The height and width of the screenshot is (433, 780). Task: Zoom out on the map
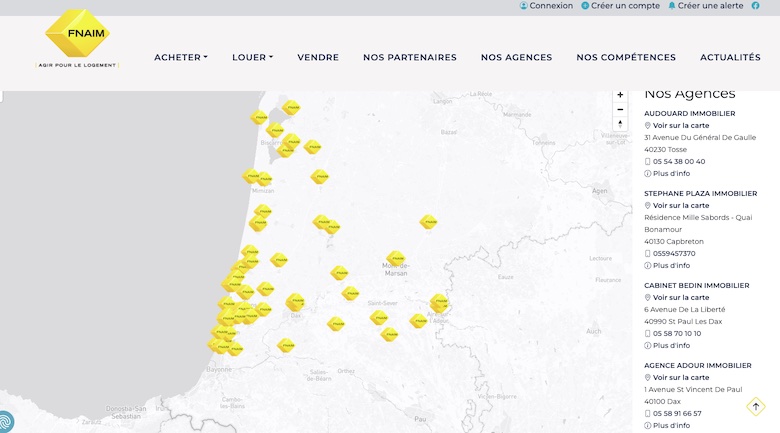coord(620,110)
